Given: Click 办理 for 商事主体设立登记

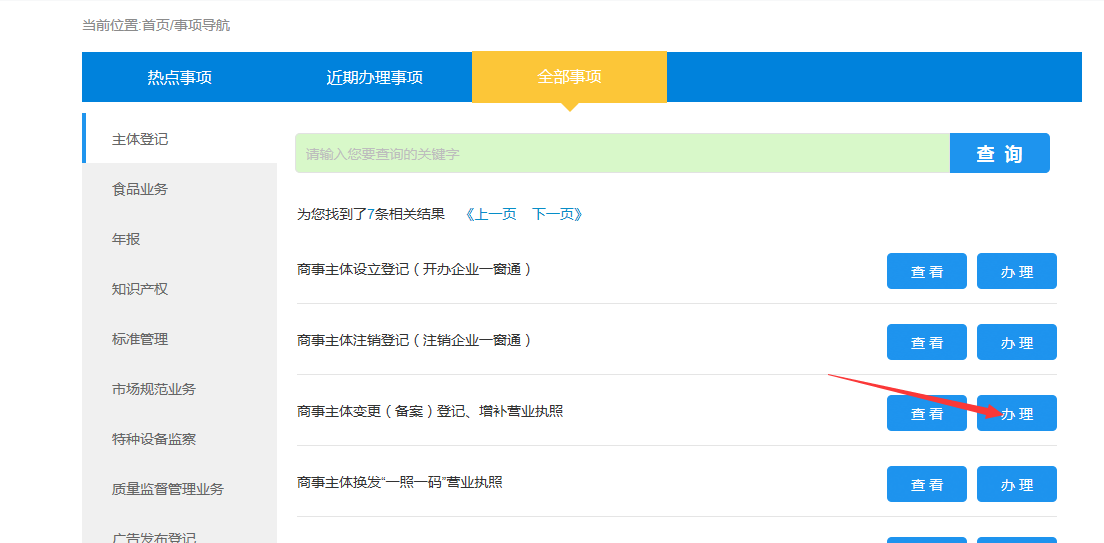Looking at the screenshot, I should [1016, 272].
